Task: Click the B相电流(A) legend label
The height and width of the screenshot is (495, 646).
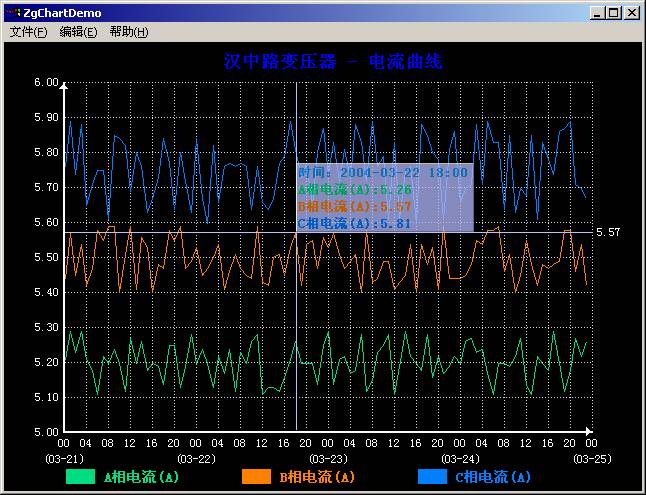Action: tap(317, 477)
